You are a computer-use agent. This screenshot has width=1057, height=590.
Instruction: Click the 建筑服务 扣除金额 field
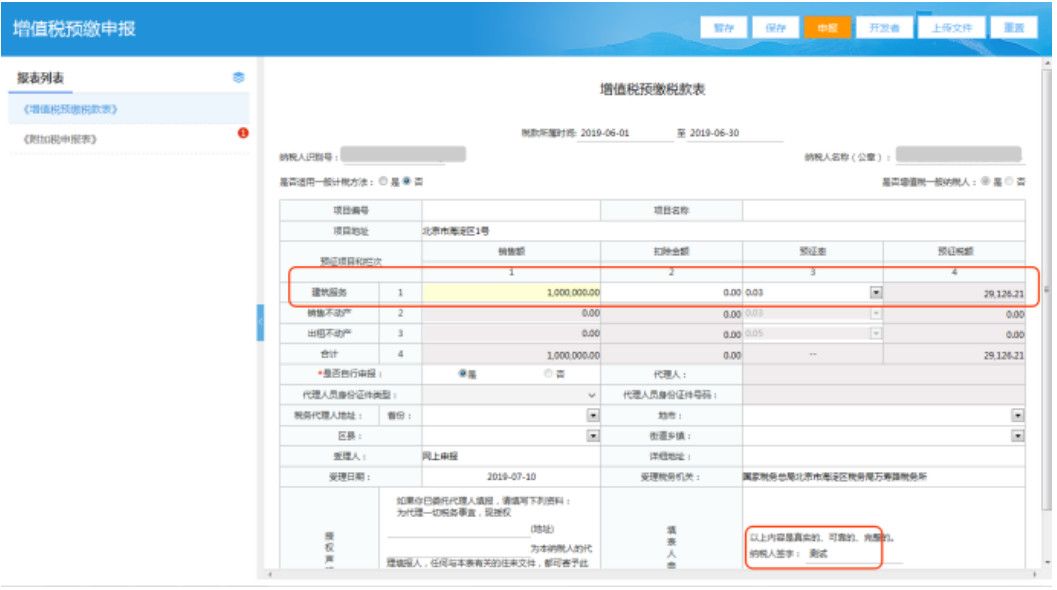pos(671,293)
